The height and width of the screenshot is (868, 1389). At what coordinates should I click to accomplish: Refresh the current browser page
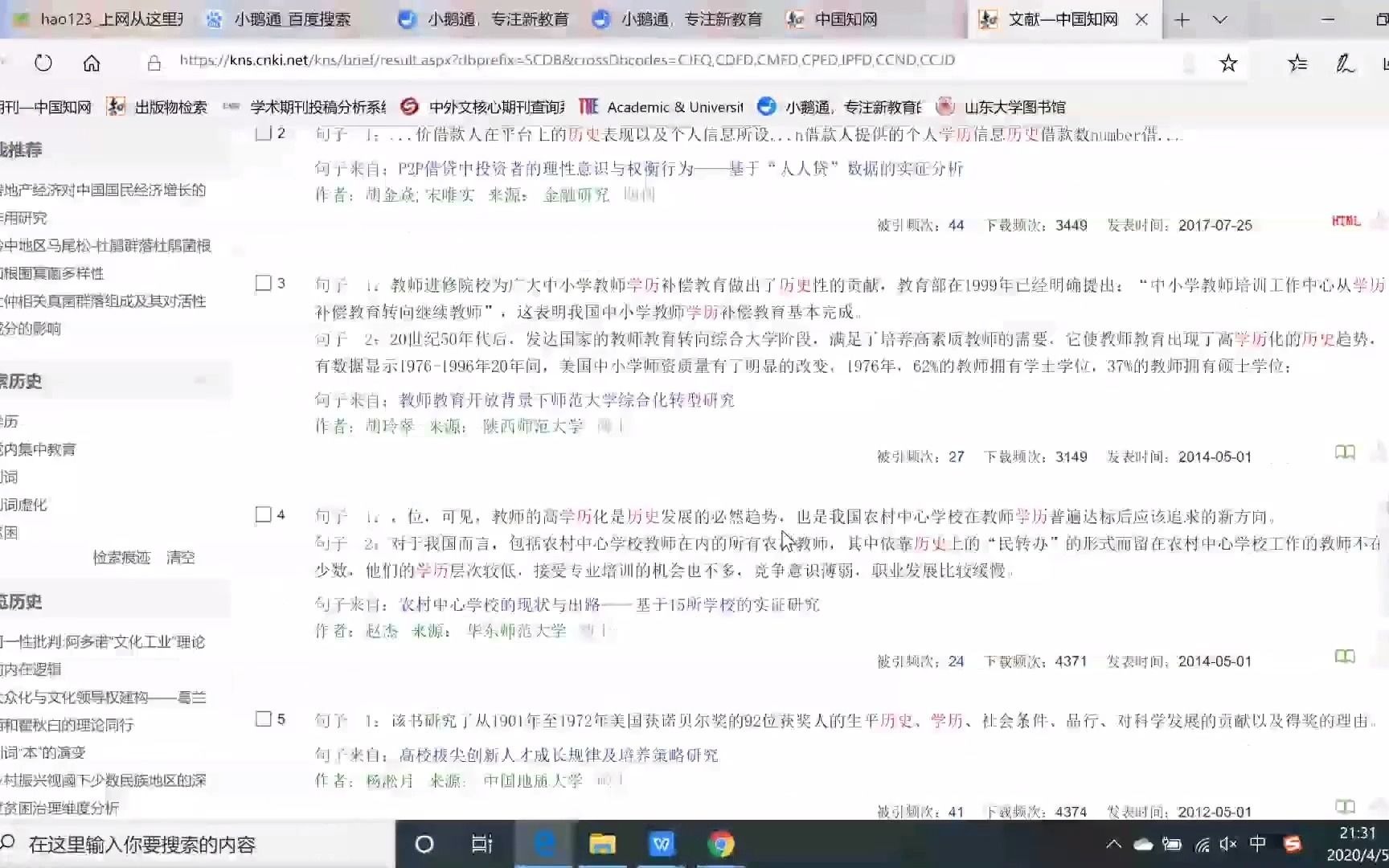pyautogui.click(x=43, y=63)
